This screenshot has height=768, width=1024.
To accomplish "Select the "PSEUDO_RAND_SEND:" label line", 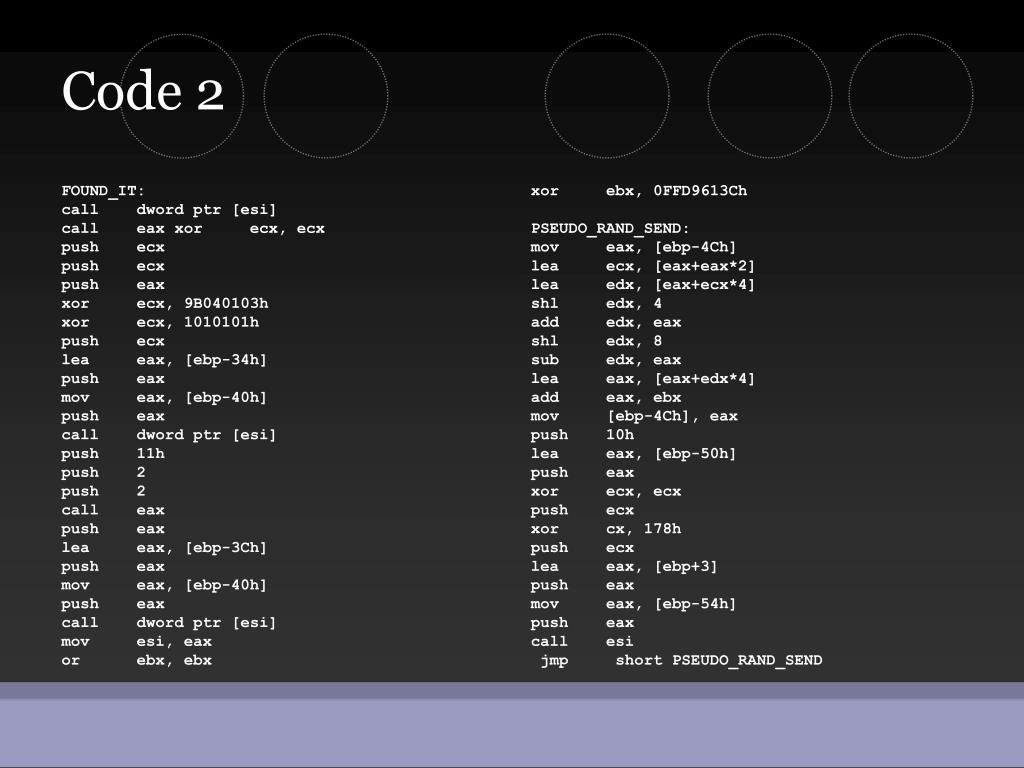I will tap(610, 229).
